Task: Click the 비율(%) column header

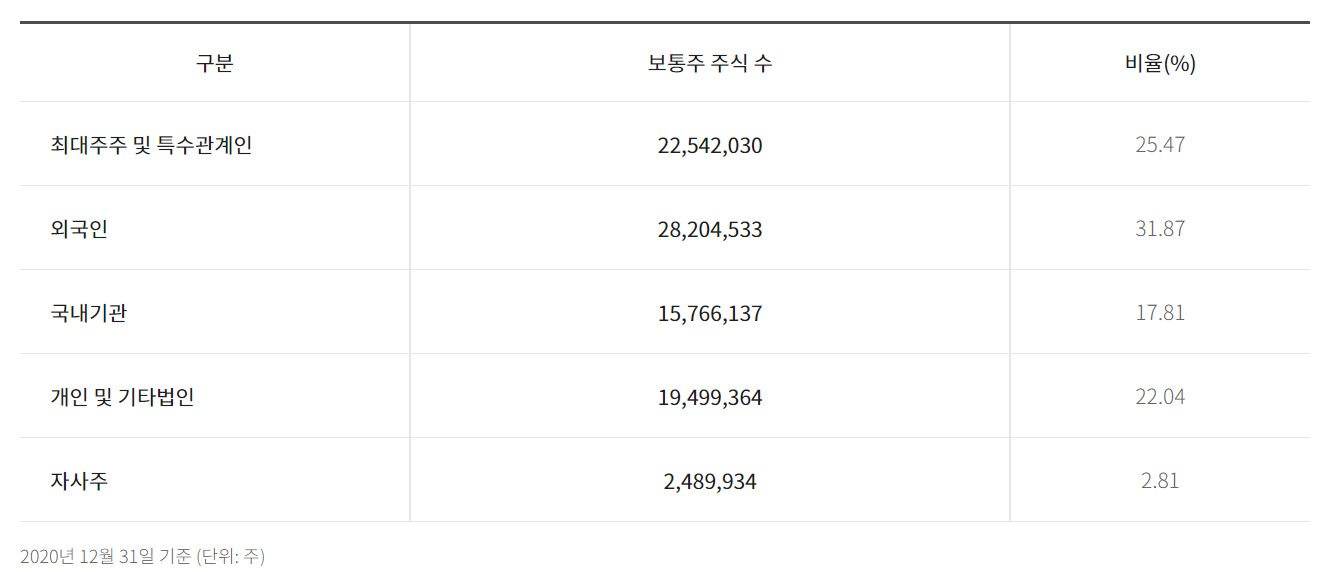Action: (x=1160, y=64)
